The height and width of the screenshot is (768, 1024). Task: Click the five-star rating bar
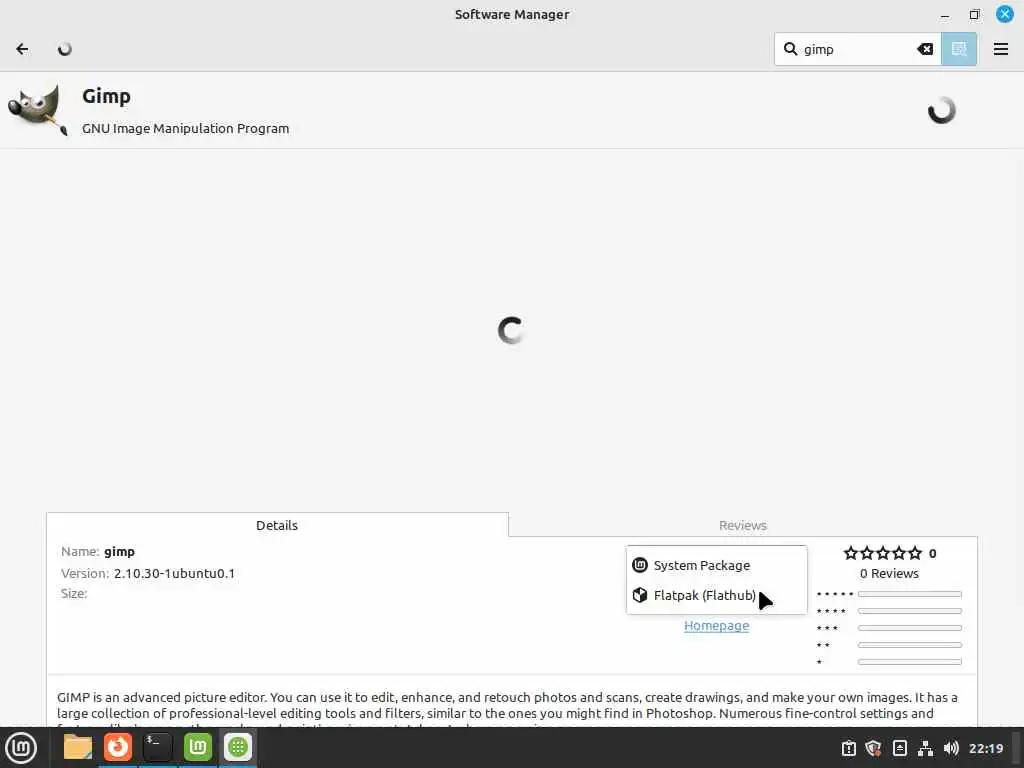point(910,594)
